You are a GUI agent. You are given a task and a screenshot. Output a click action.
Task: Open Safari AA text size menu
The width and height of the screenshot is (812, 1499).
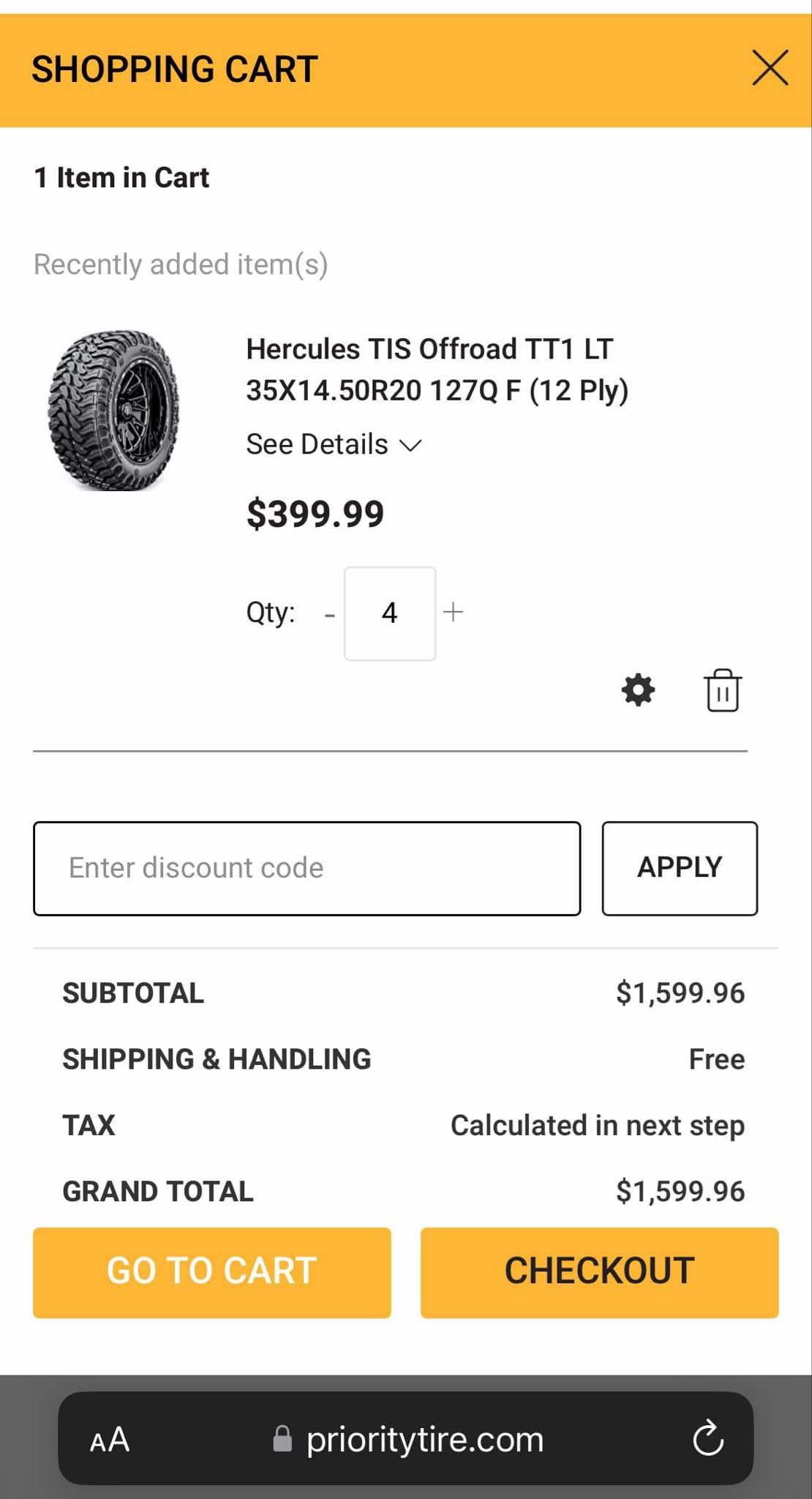(110, 1439)
